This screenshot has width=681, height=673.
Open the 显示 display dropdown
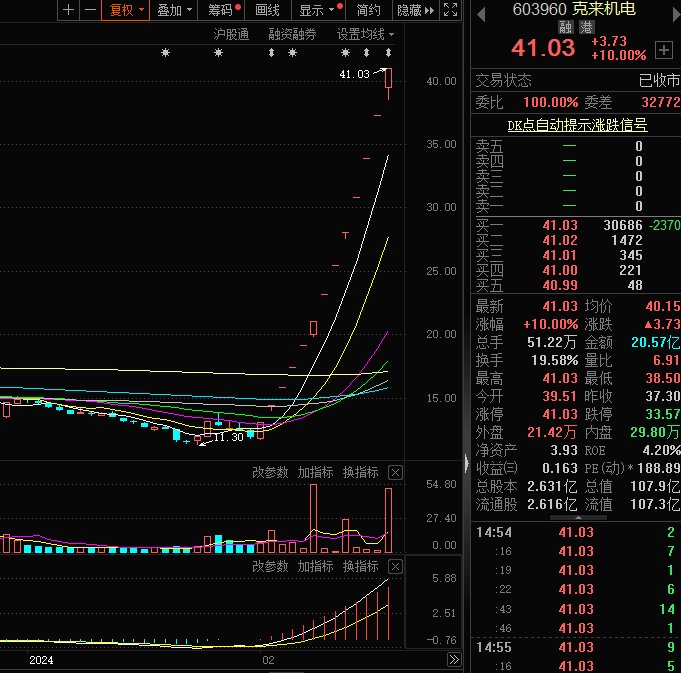coord(318,10)
